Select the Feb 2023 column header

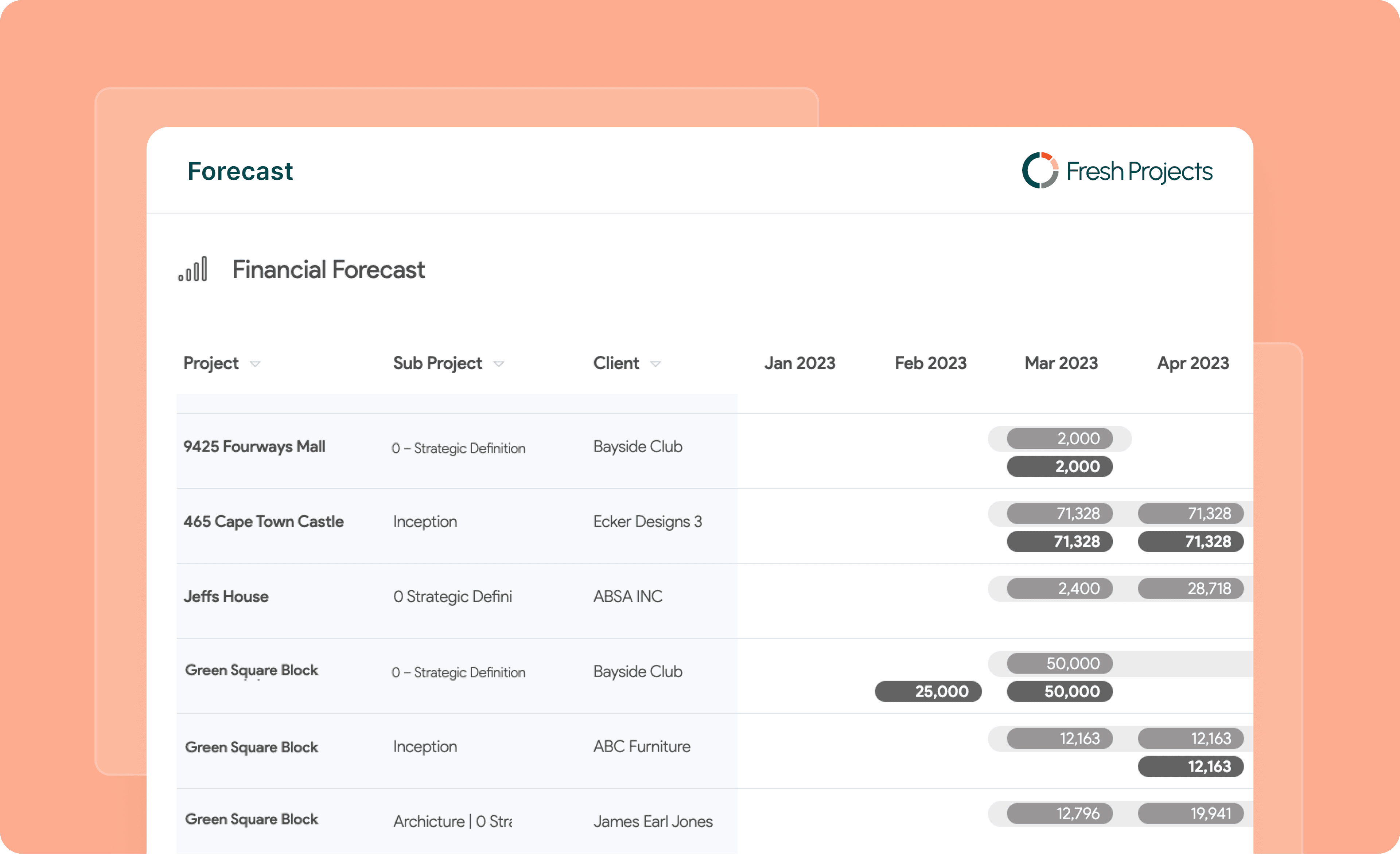pyautogui.click(x=930, y=363)
